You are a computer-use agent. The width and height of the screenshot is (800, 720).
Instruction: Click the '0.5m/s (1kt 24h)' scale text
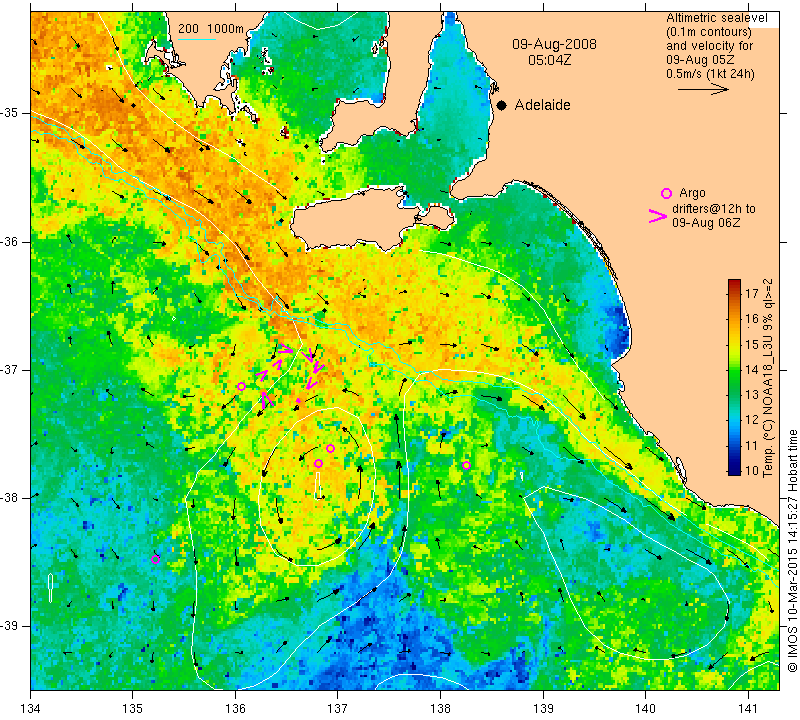click(710, 73)
